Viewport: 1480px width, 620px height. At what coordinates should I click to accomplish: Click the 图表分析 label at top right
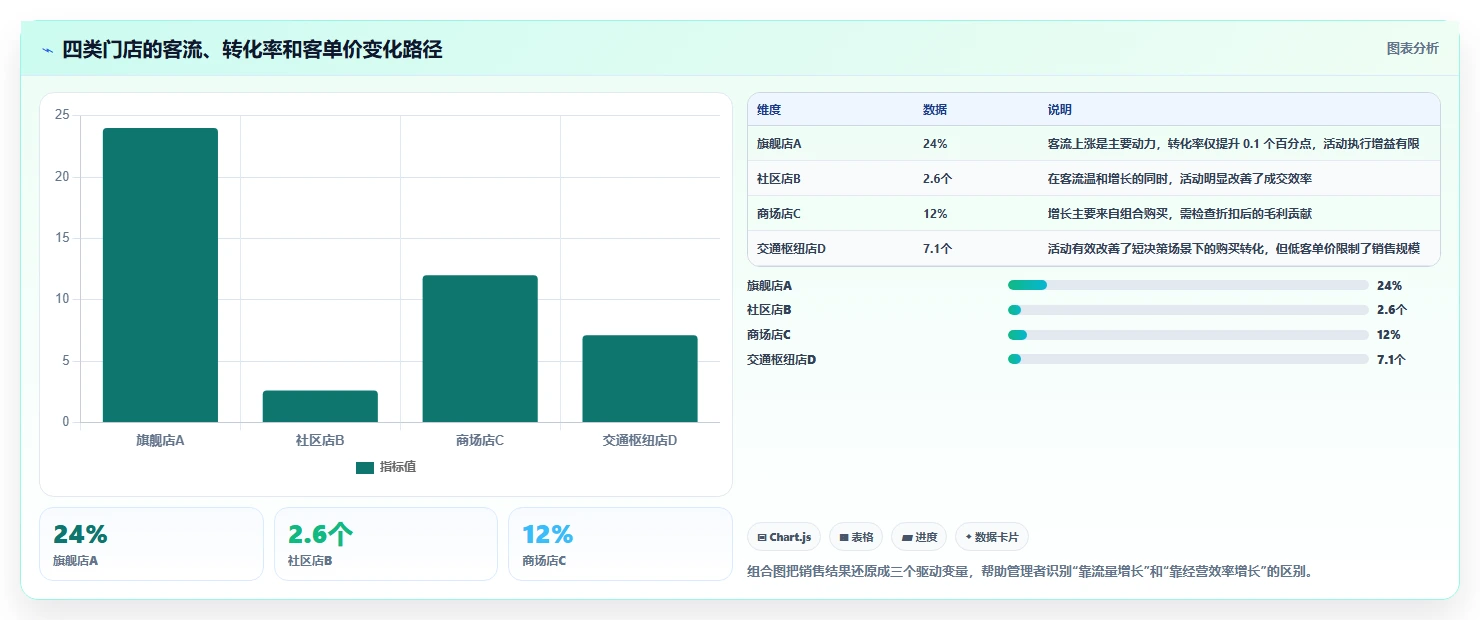(x=1412, y=48)
